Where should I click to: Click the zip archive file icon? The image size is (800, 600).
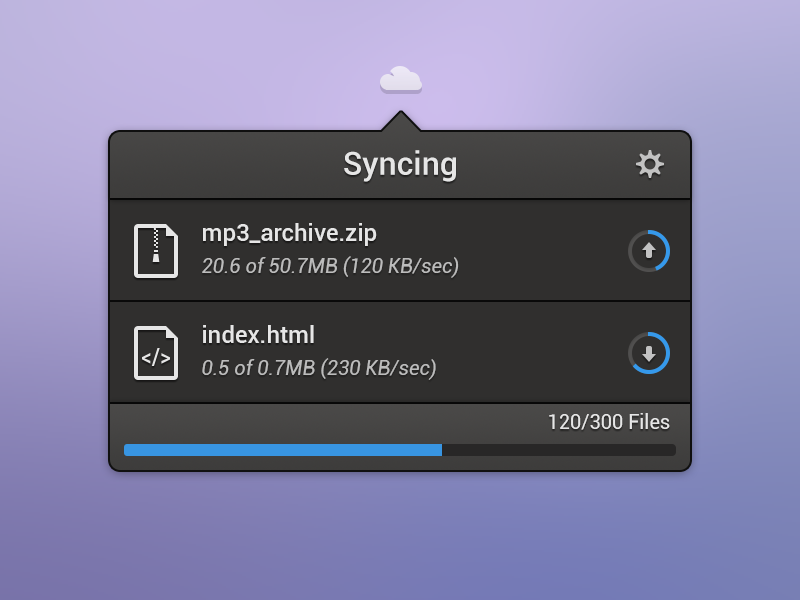(x=156, y=251)
